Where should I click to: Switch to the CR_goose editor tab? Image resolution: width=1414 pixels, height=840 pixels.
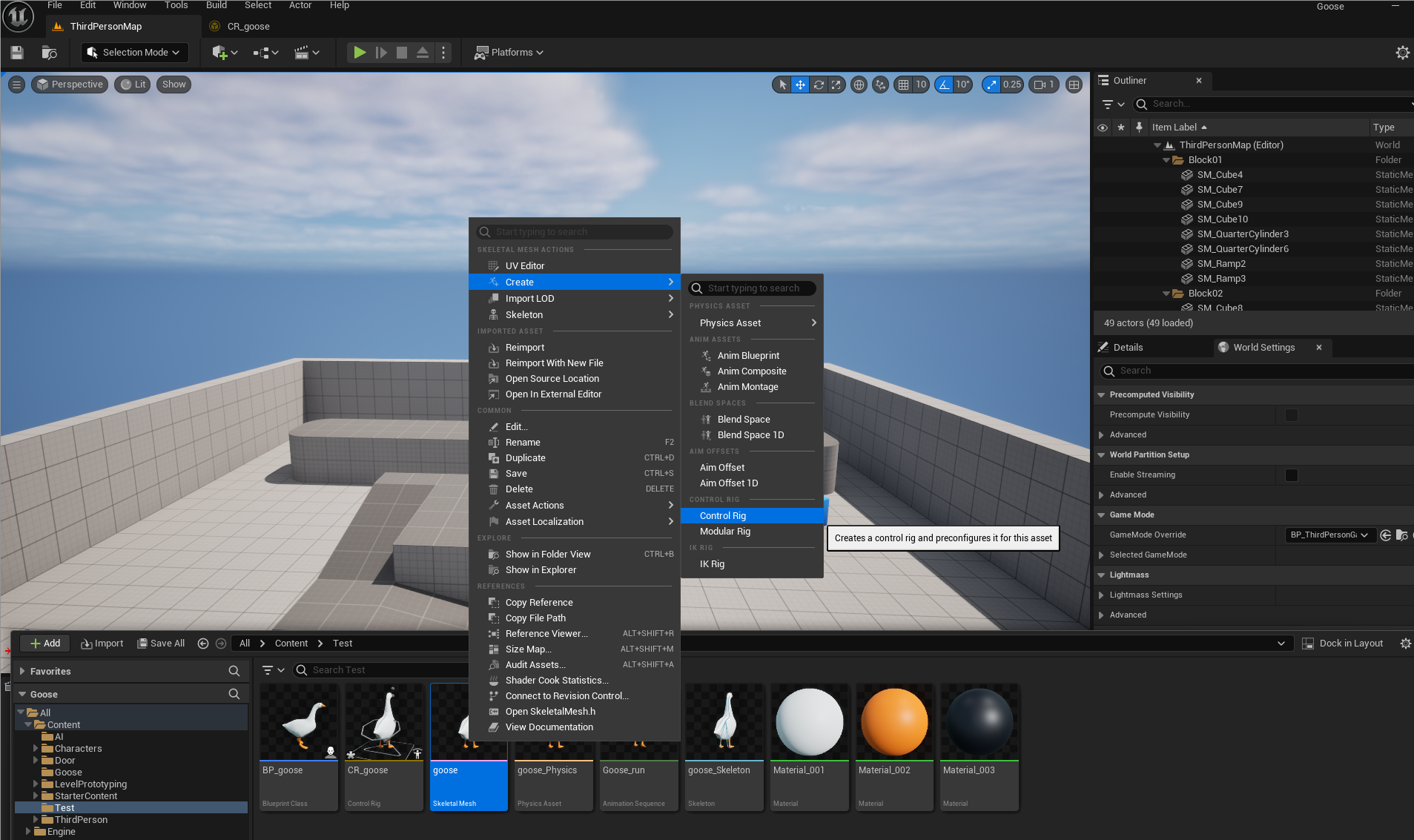point(248,27)
